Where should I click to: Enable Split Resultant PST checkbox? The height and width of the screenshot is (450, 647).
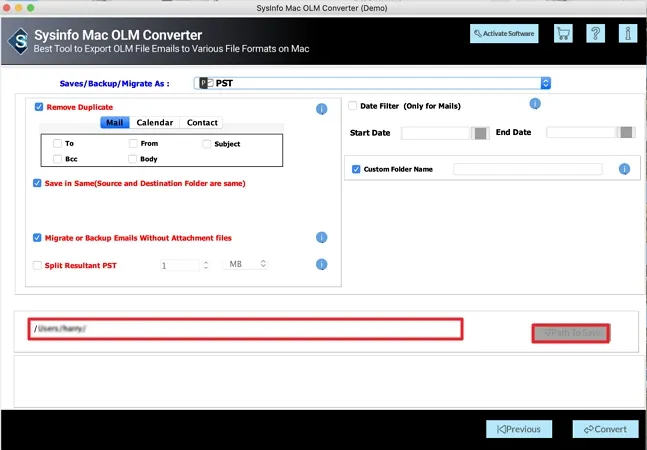click(x=37, y=265)
